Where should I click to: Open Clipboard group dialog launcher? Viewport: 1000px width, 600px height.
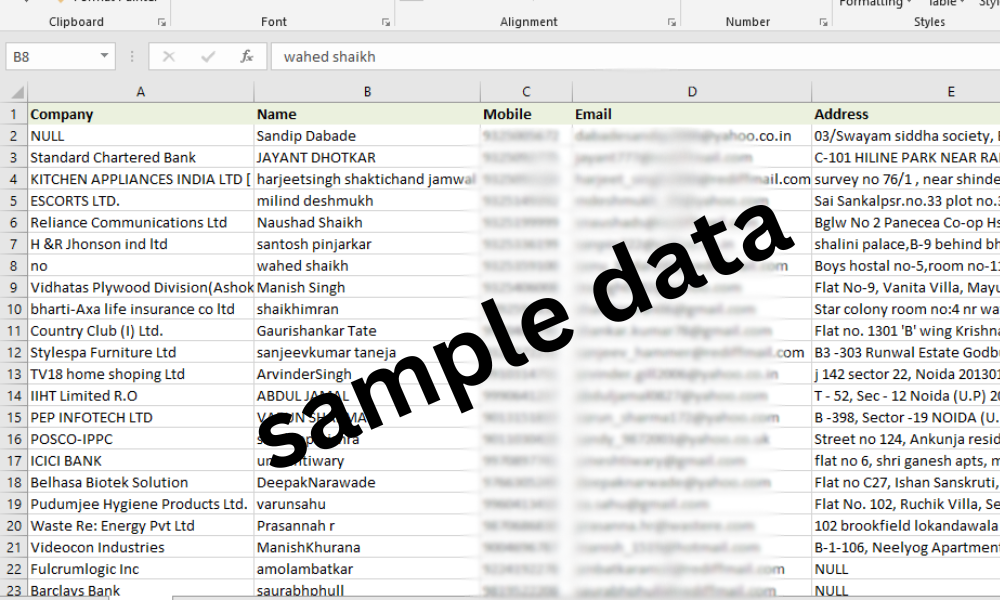161,22
